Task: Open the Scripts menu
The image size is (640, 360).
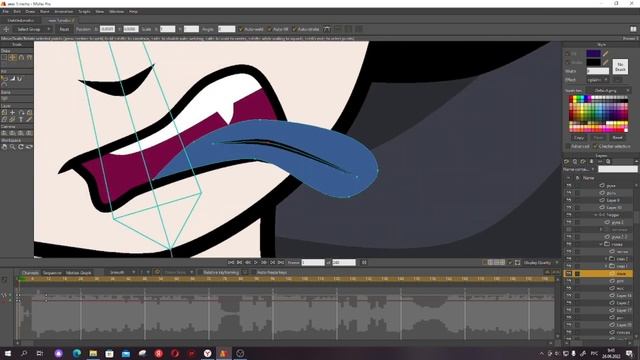Action: 84,12
